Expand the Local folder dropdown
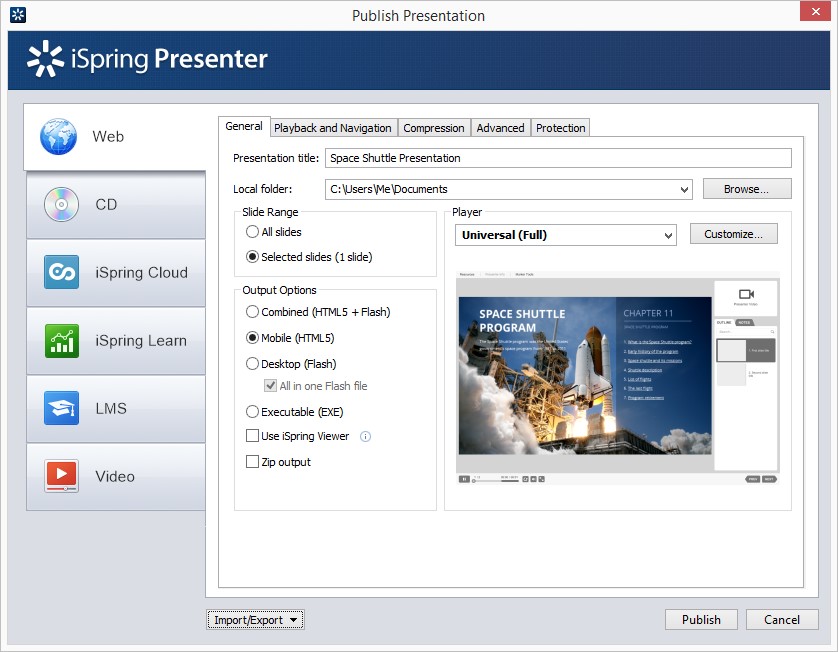838x652 pixels. click(x=684, y=189)
